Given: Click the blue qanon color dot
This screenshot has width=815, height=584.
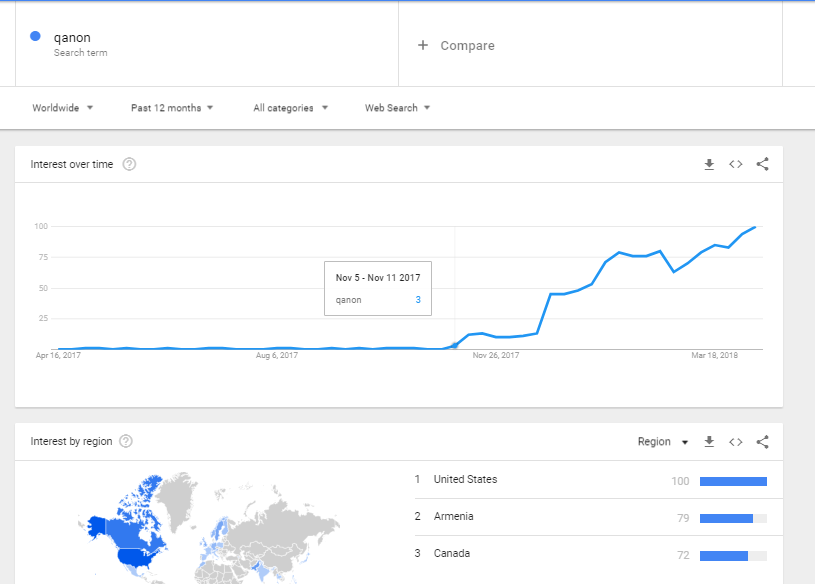Looking at the screenshot, I should 35,36.
